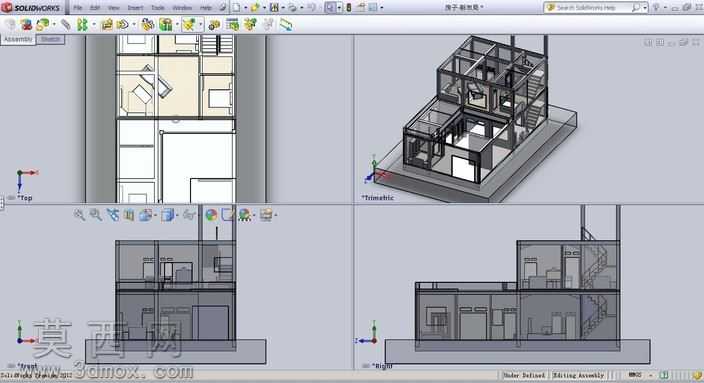Click the Undo icon
Image resolution: width=704 pixels, height=383 pixels.
pos(311,8)
